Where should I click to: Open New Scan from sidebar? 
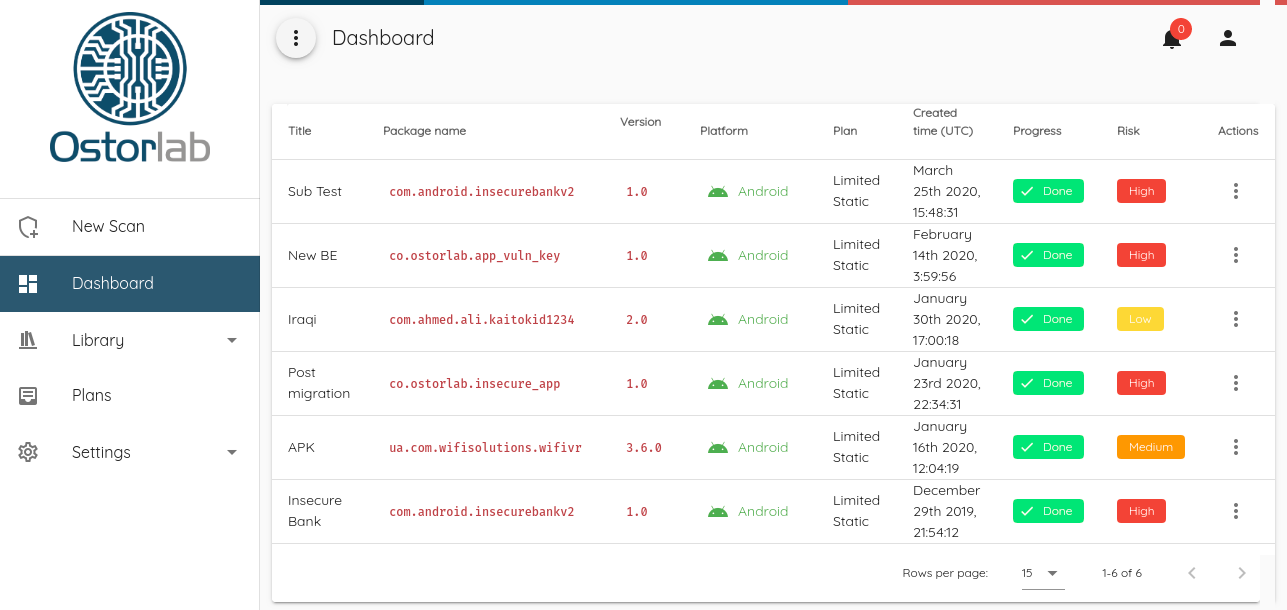pos(130,227)
